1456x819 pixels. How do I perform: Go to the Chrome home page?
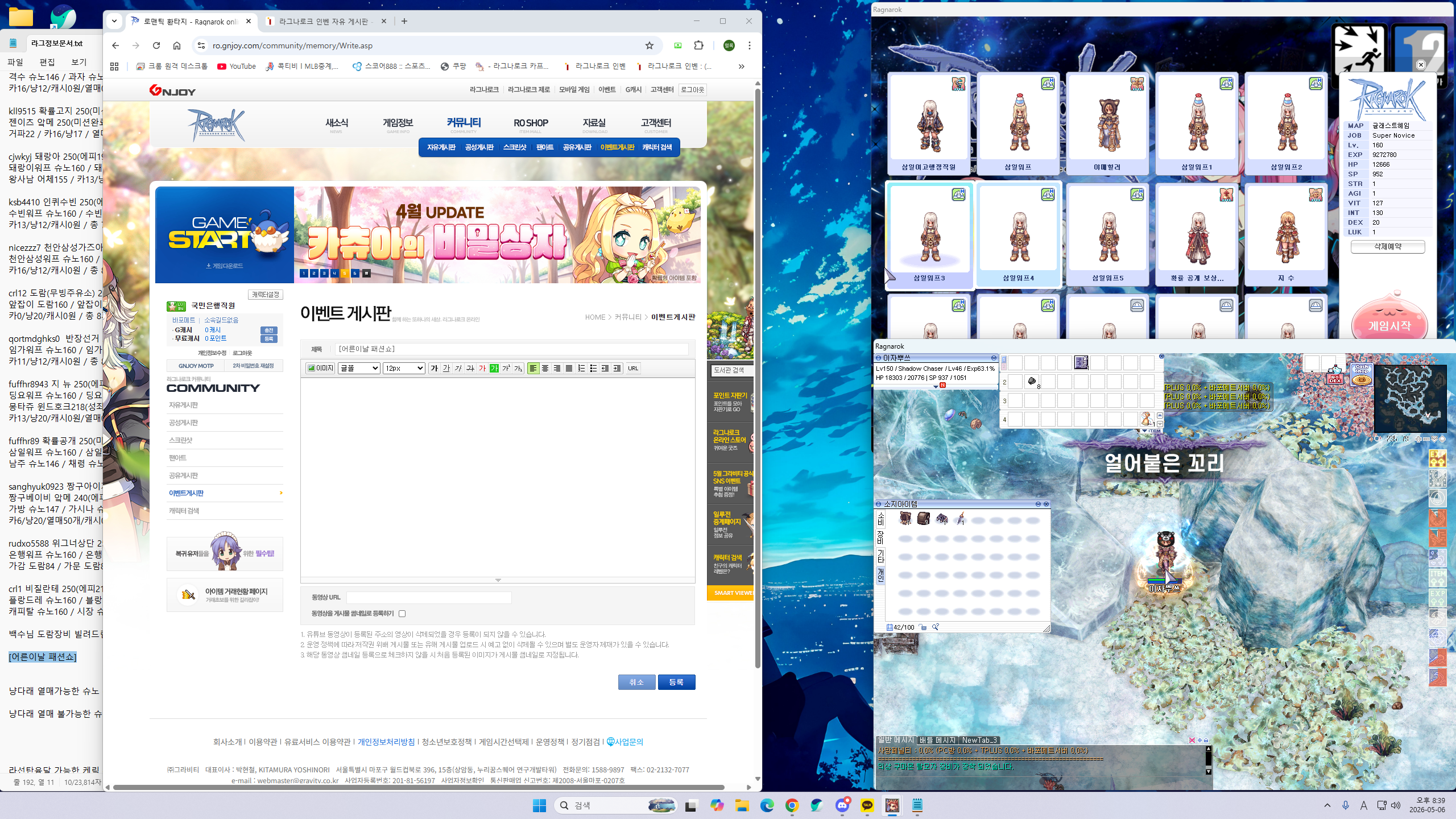point(177,45)
